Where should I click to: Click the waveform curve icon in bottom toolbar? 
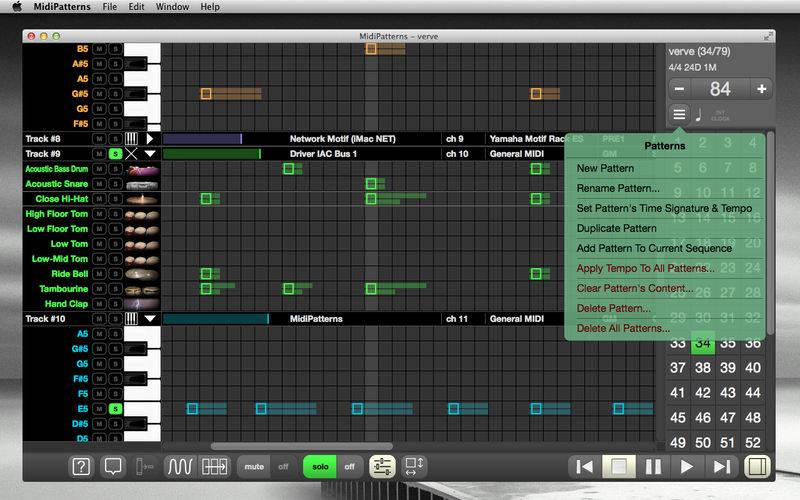(x=179, y=466)
